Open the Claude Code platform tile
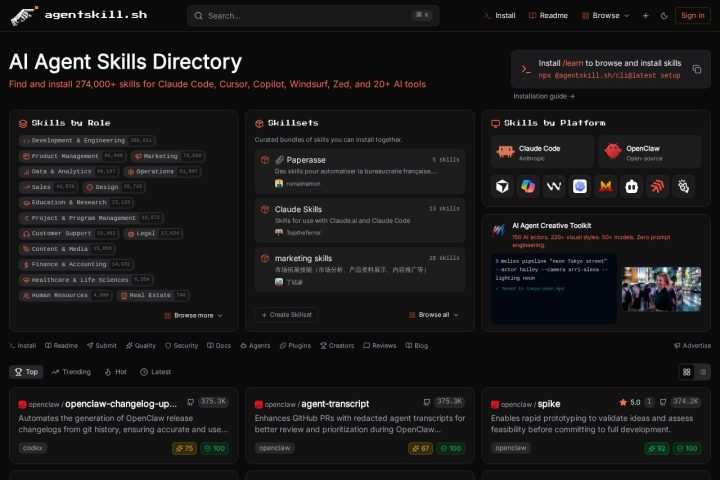The height and width of the screenshot is (480, 720). (542, 152)
